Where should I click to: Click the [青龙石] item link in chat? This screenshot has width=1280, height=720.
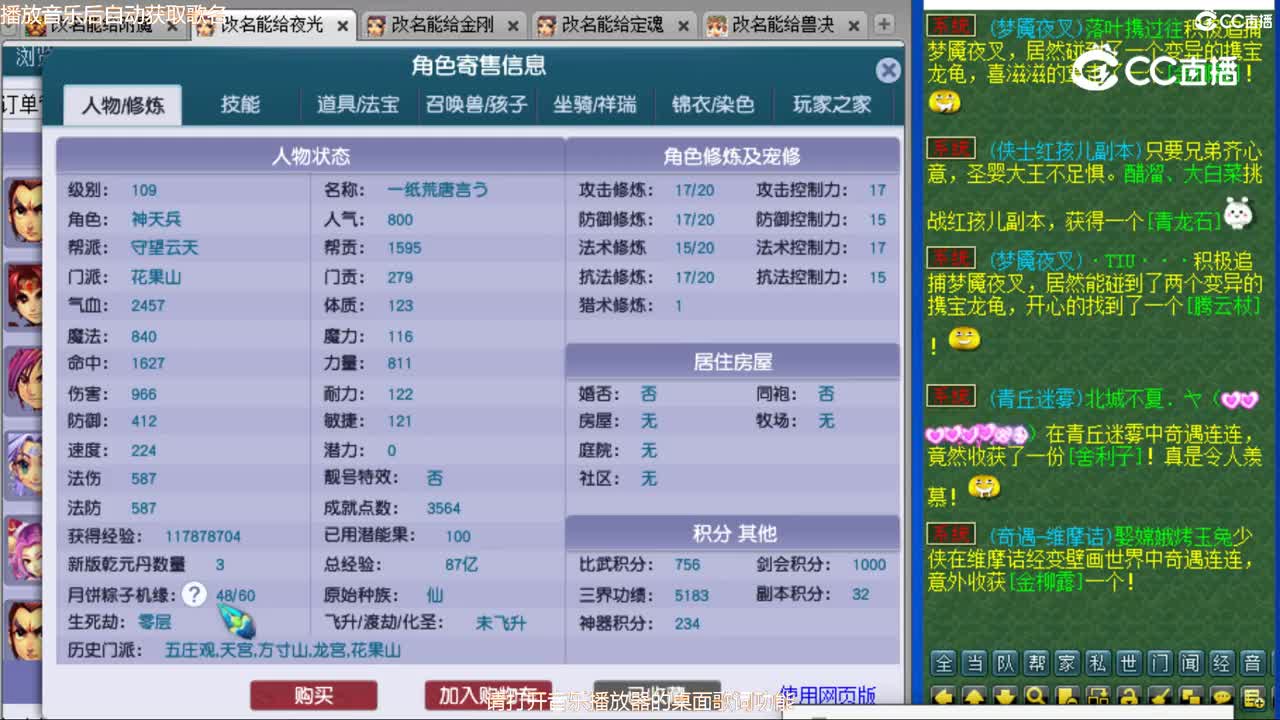1184,221
